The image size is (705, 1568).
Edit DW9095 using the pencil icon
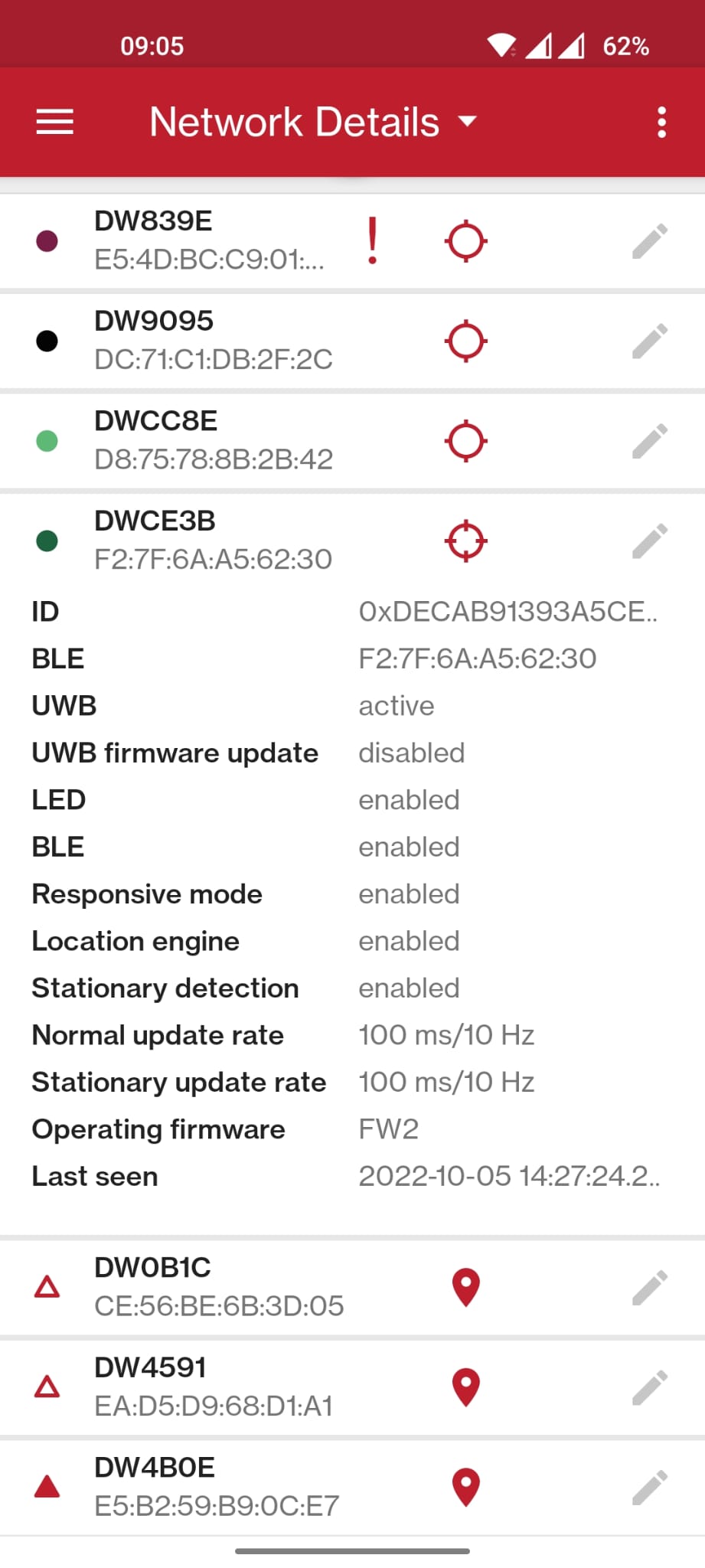coord(650,341)
